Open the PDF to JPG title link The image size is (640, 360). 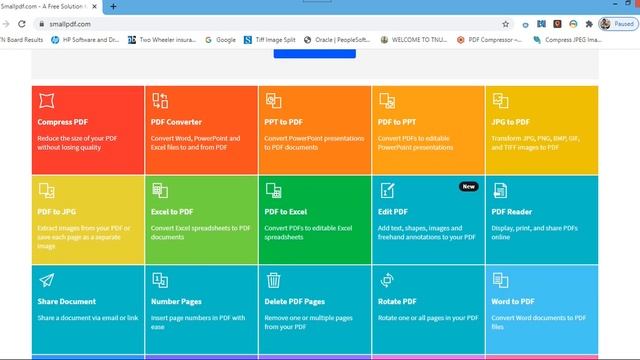[56, 212]
